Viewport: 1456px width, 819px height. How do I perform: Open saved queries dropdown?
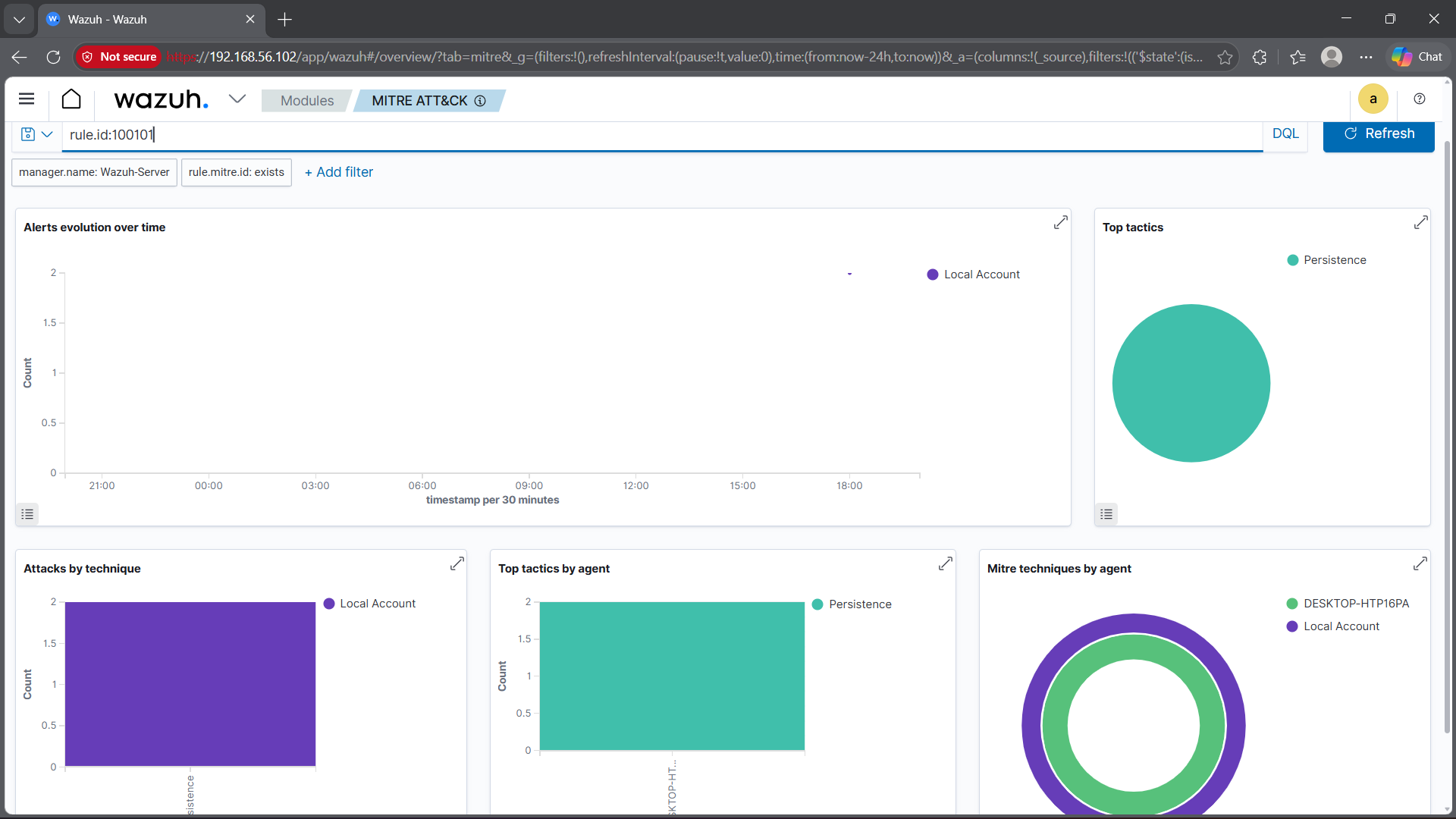(x=36, y=134)
